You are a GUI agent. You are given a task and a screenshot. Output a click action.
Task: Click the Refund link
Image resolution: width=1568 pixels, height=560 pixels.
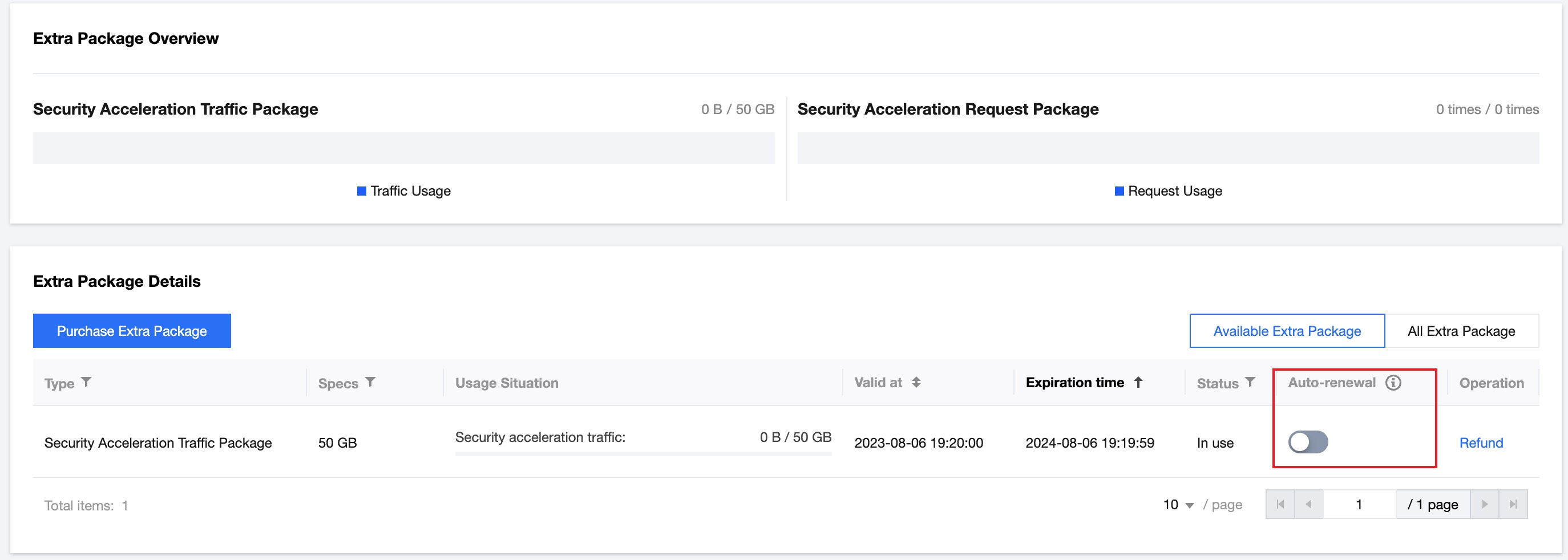point(1481,443)
